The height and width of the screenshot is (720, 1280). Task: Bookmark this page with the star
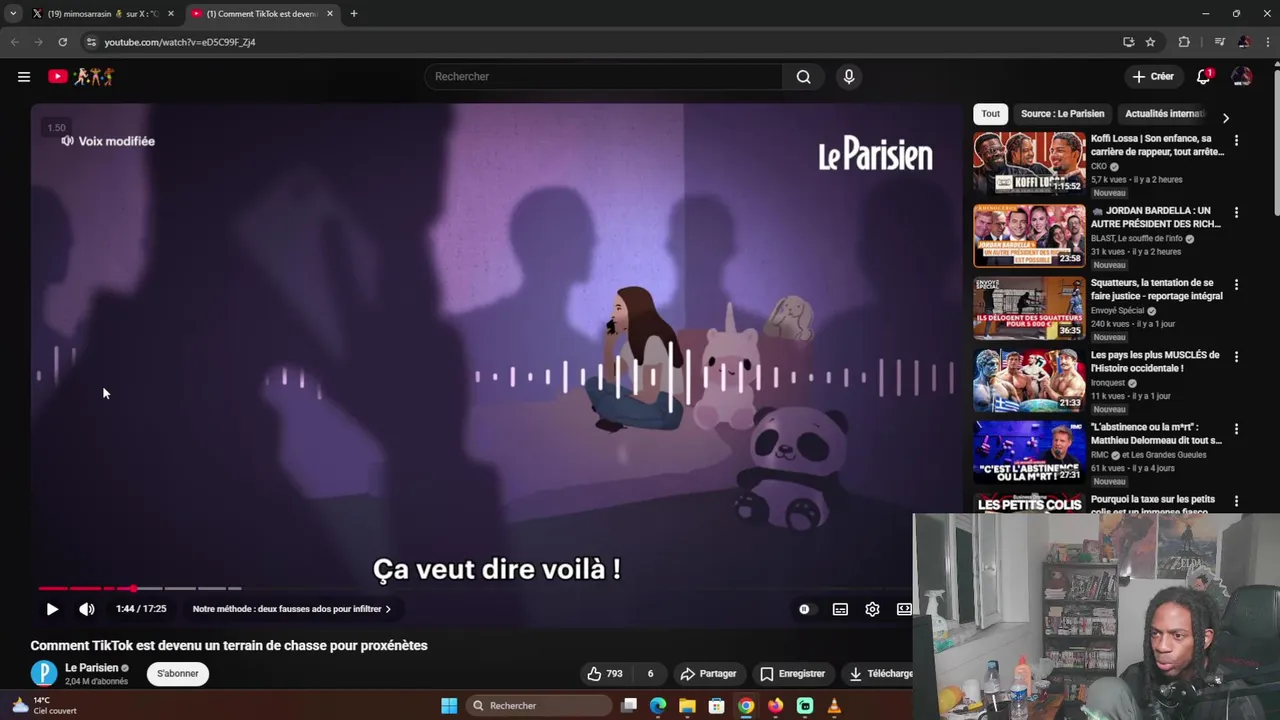pos(1151,42)
